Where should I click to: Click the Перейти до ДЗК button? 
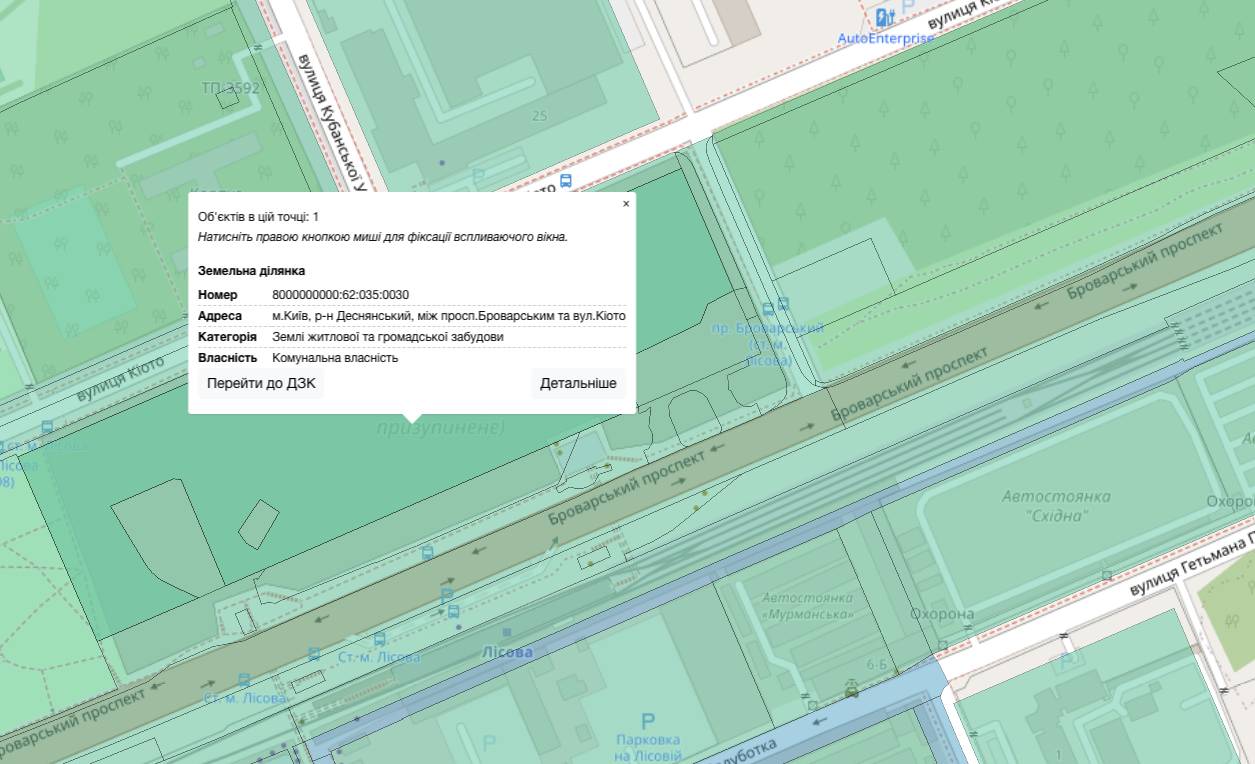(261, 383)
